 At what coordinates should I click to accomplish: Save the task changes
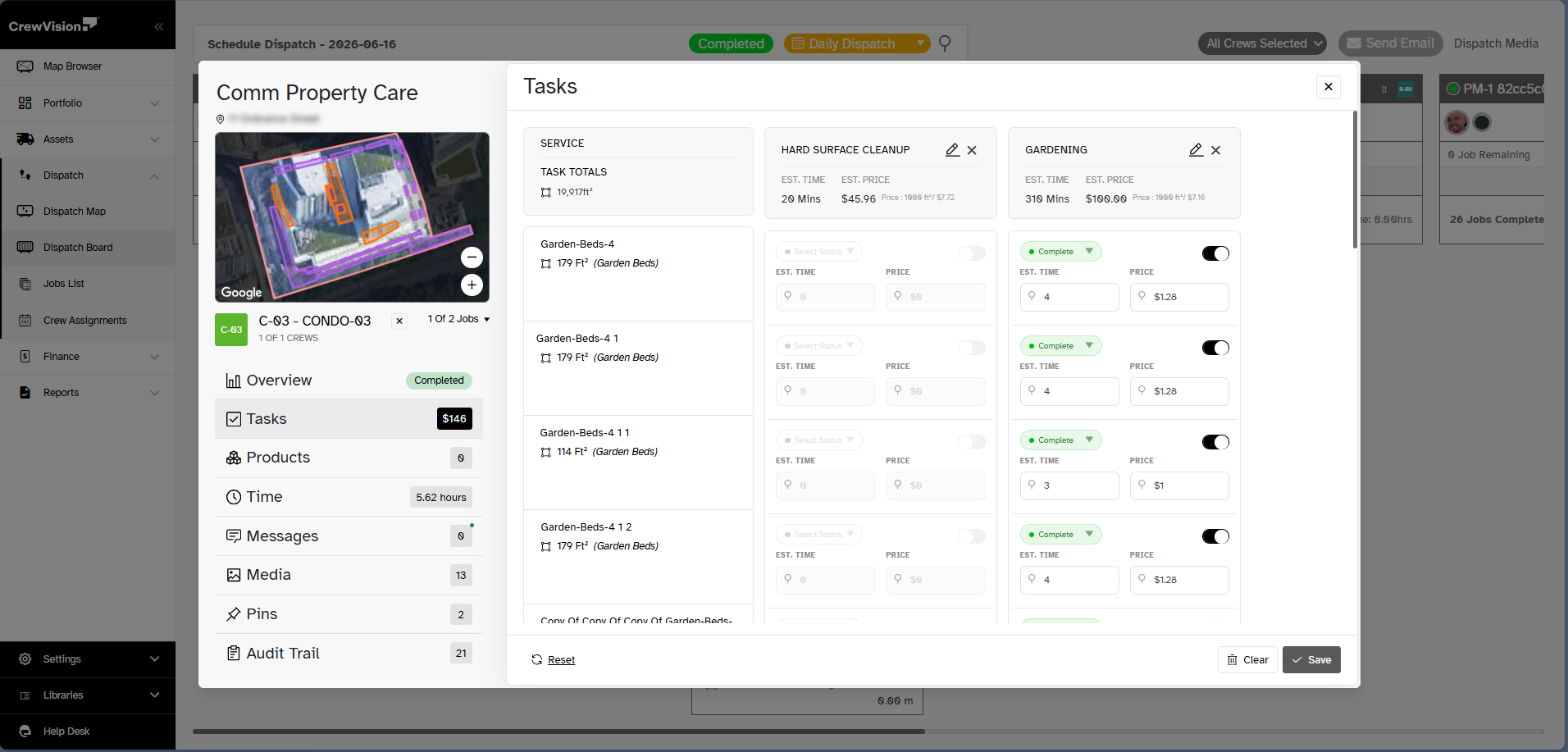pyautogui.click(x=1311, y=660)
